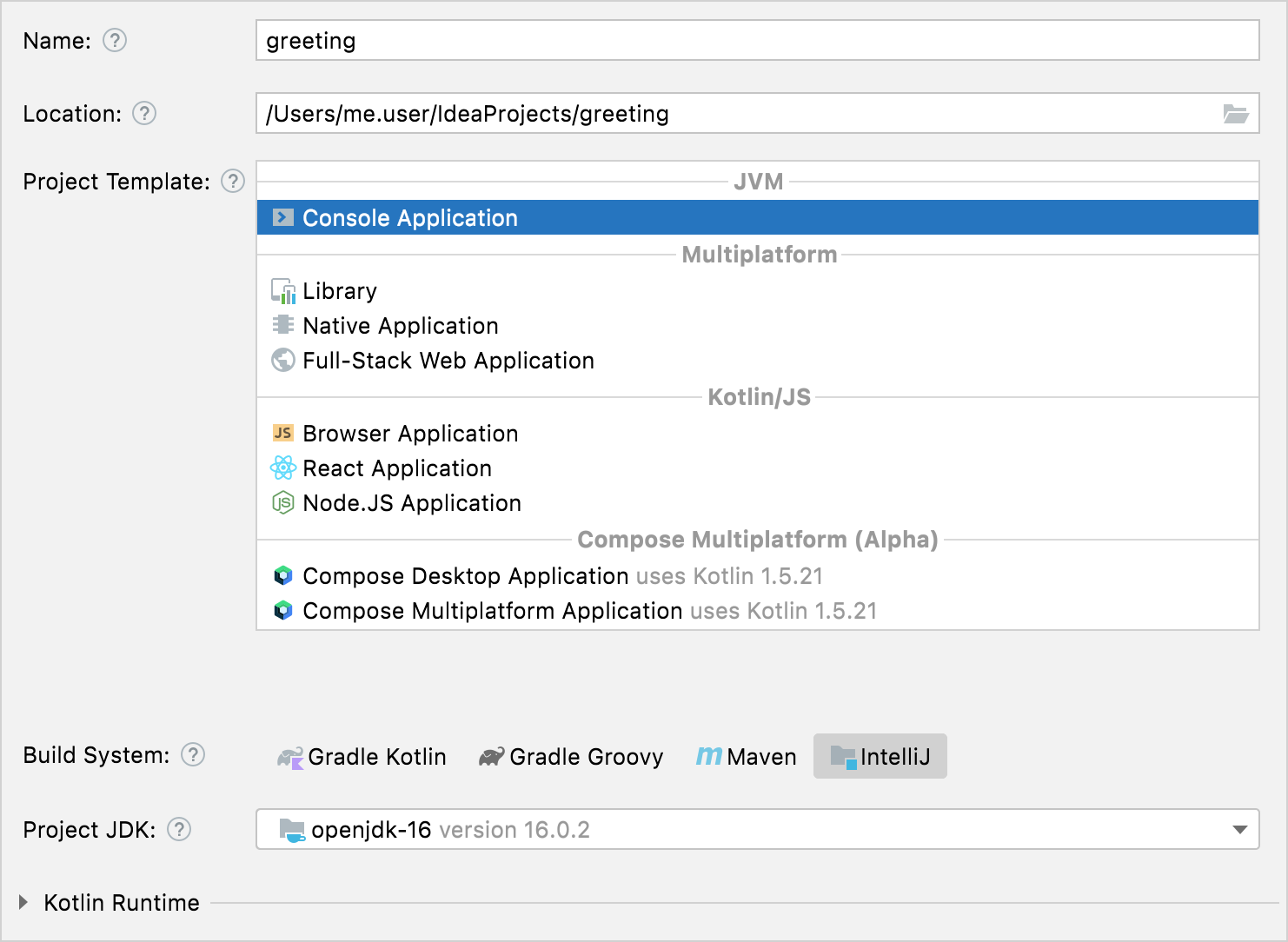
Task: Click the Compose Multiplatform Application icon
Action: pos(283,610)
